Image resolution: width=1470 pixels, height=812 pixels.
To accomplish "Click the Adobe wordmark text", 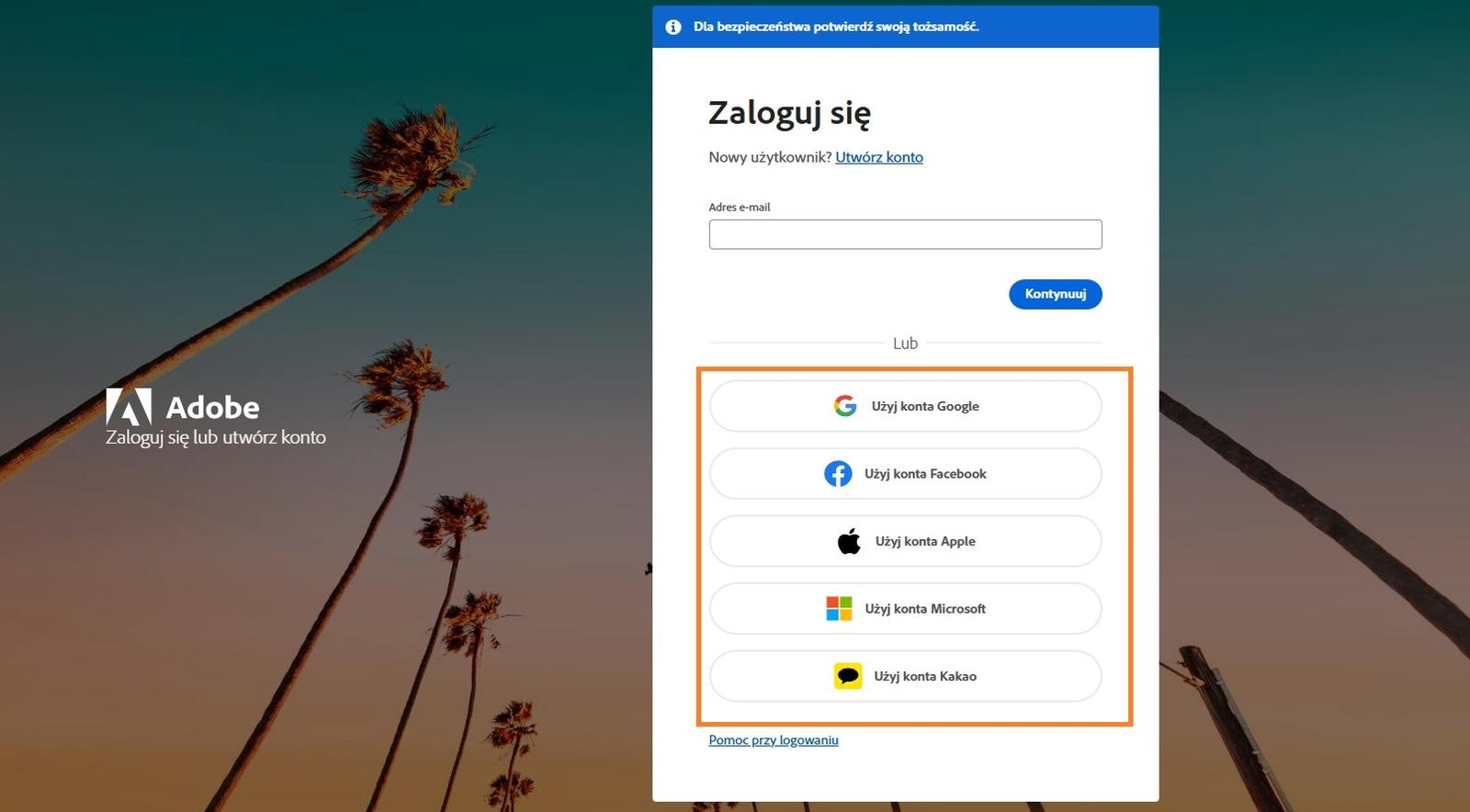I will pyautogui.click(x=212, y=407).
